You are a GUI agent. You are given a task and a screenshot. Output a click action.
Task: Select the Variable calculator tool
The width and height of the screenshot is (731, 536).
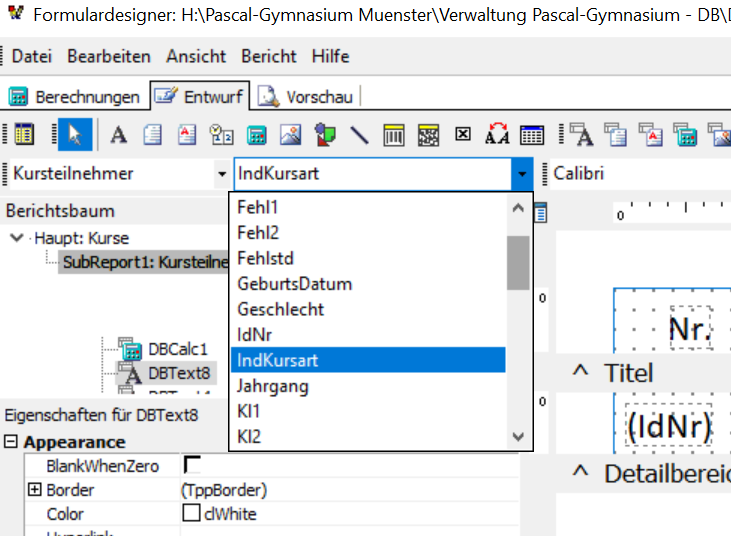pos(256,135)
